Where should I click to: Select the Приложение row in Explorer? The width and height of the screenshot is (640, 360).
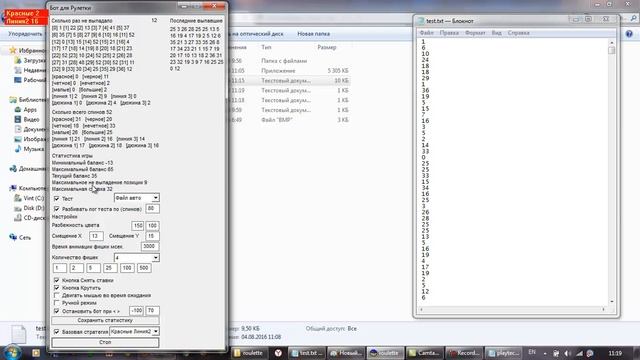pyautogui.click(x=289, y=71)
